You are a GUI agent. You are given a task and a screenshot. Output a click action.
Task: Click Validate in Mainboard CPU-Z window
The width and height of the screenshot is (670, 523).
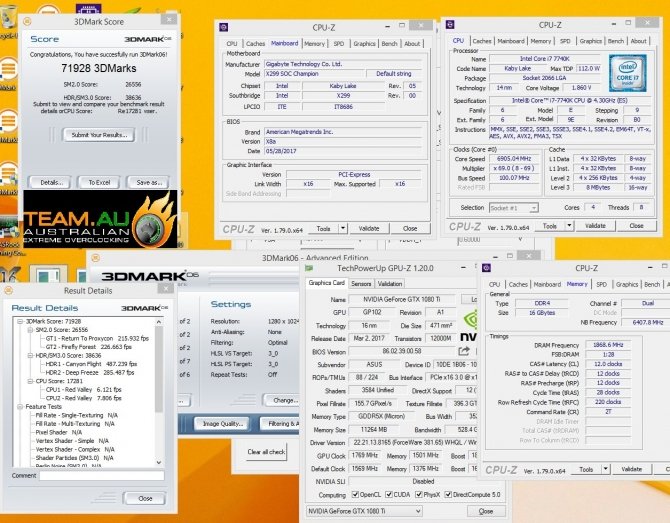(369, 229)
